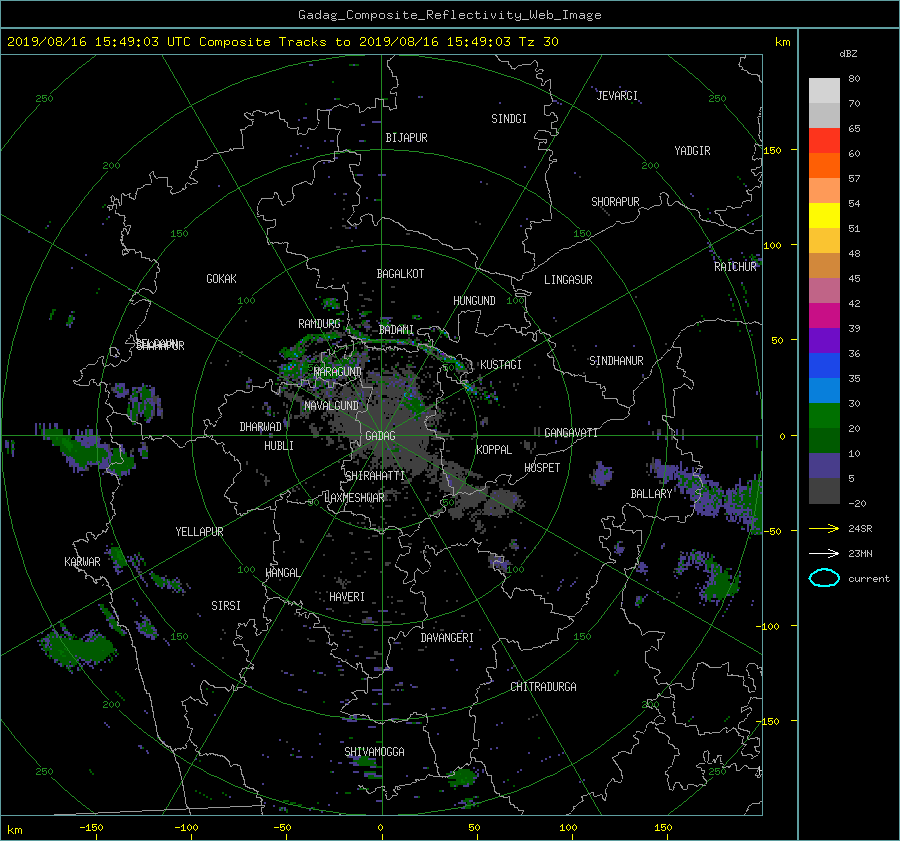900x841 pixels.
Task: Click the SIRSI city label
Action: tap(226, 606)
